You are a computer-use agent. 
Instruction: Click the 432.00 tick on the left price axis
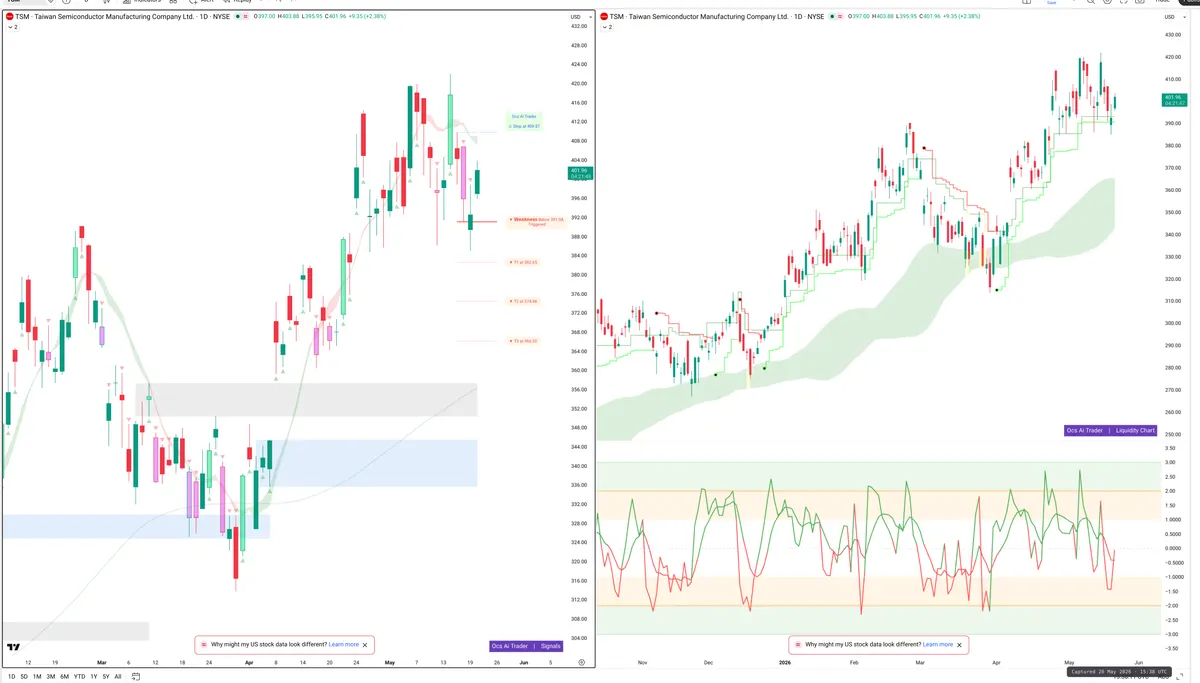(578, 27)
